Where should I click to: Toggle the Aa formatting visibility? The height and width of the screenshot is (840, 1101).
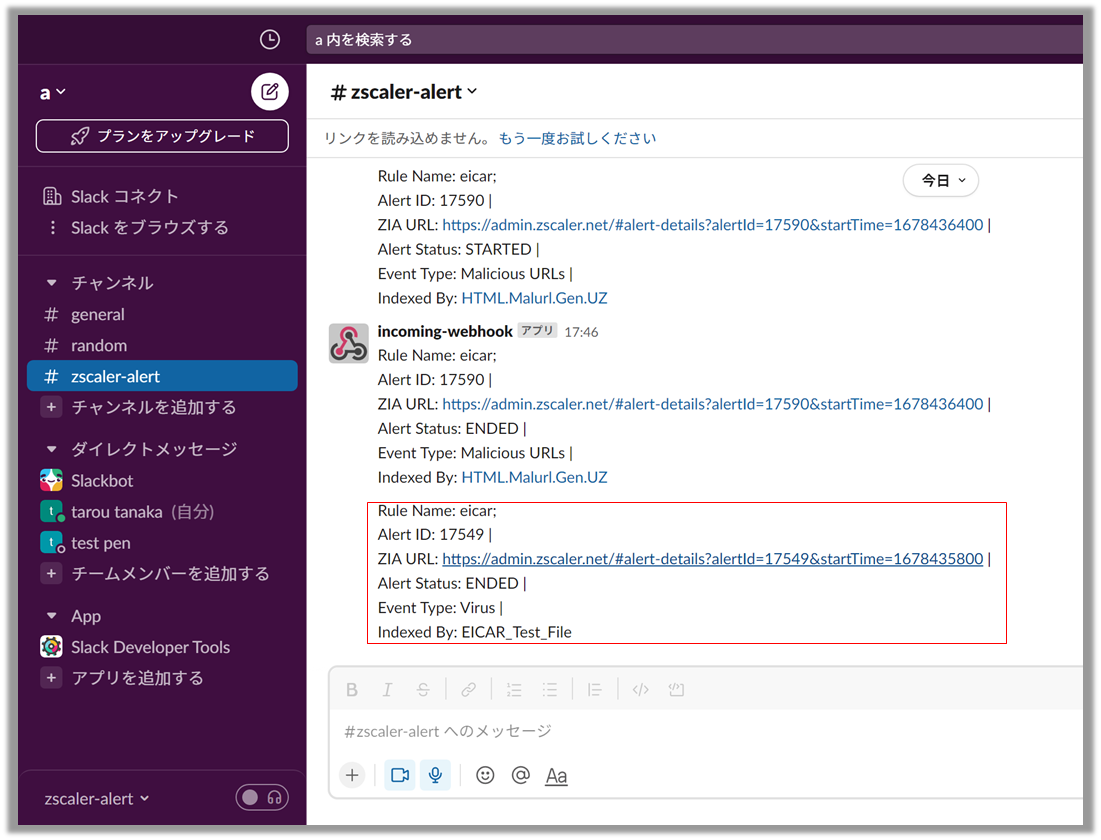(x=556, y=776)
